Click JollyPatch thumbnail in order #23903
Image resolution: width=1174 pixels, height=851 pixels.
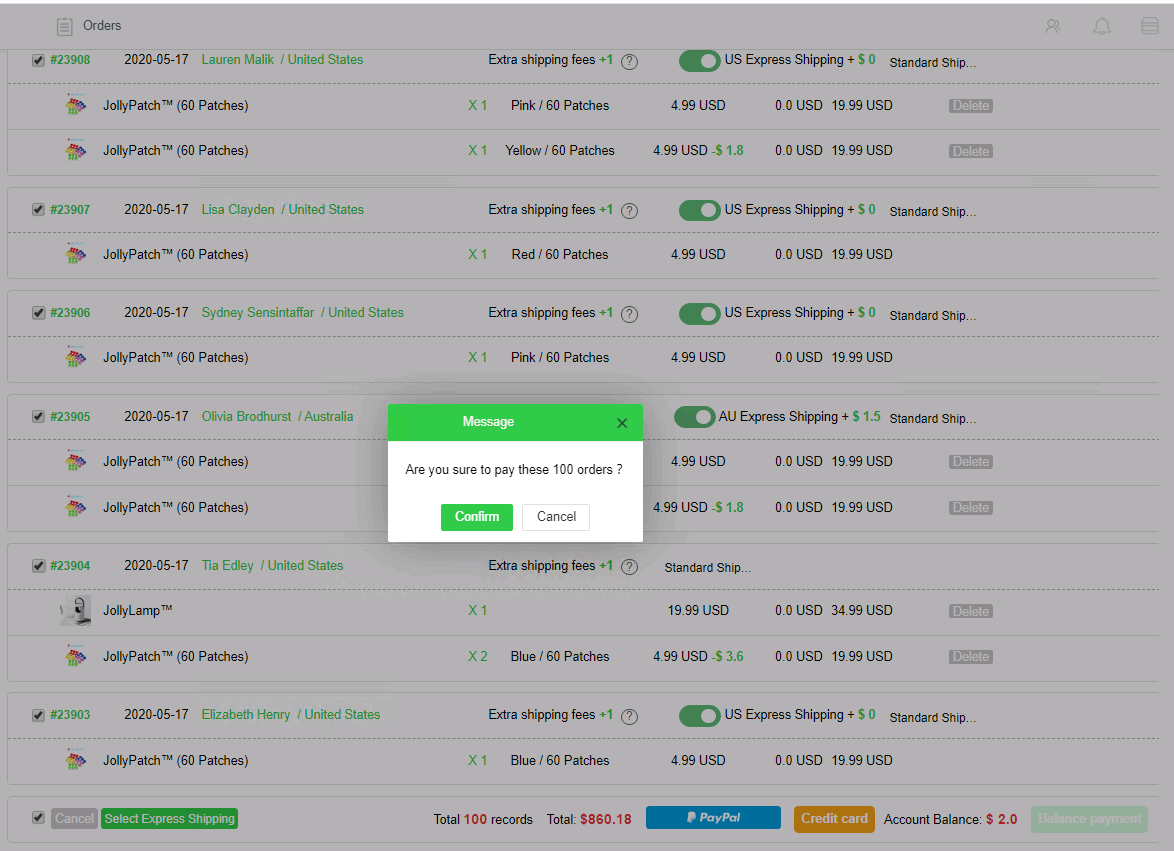coord(75,760)
